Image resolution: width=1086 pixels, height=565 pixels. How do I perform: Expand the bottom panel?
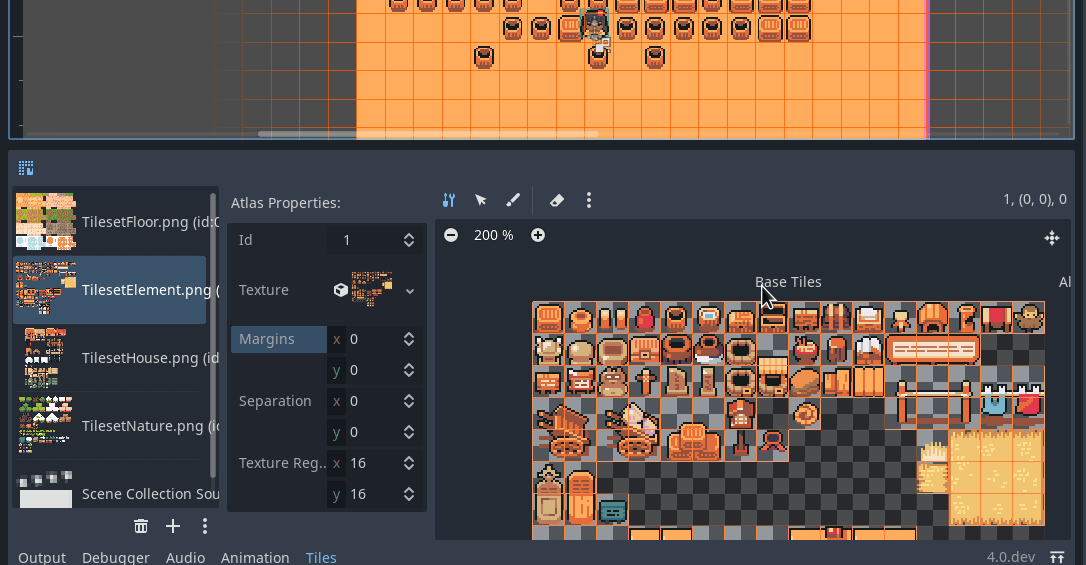click(x=1057, y=557)
